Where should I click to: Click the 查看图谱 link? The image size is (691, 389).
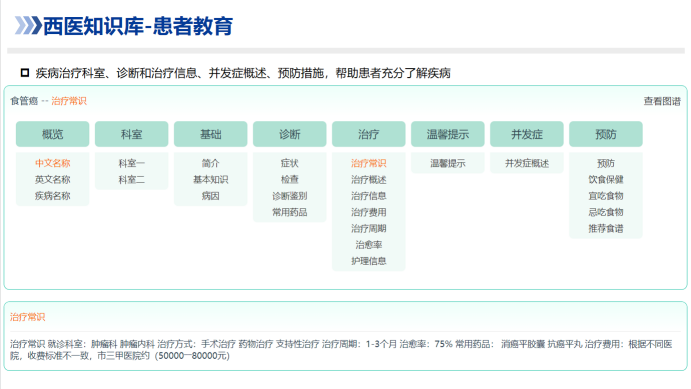662,101
